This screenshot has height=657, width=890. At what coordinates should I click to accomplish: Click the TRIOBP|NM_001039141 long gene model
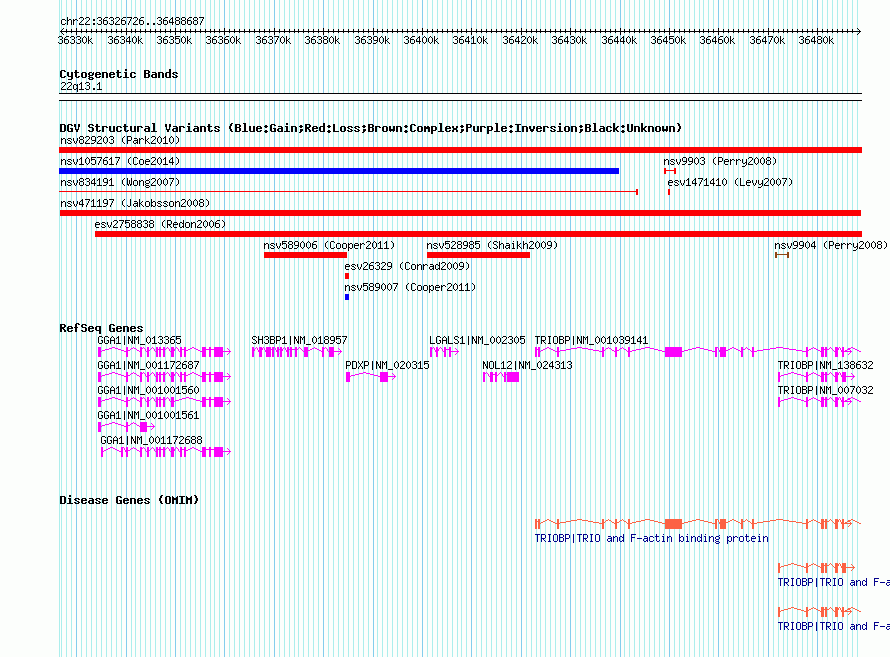click(x=698, y=352)
